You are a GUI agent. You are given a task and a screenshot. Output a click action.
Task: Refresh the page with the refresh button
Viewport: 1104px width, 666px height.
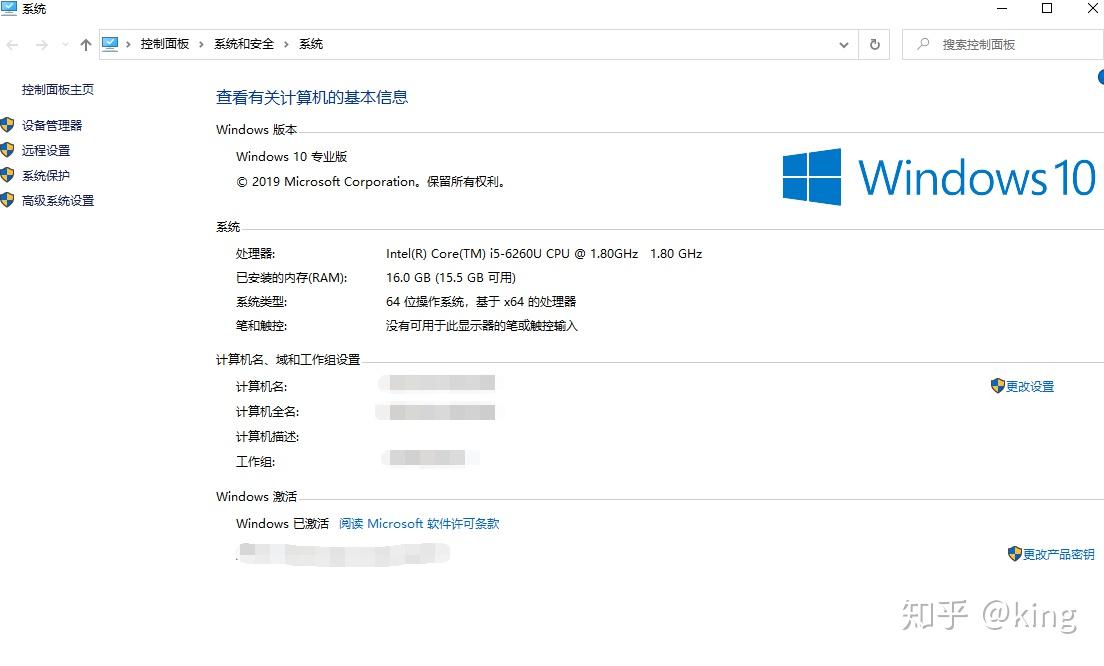[x=874, y=44]
